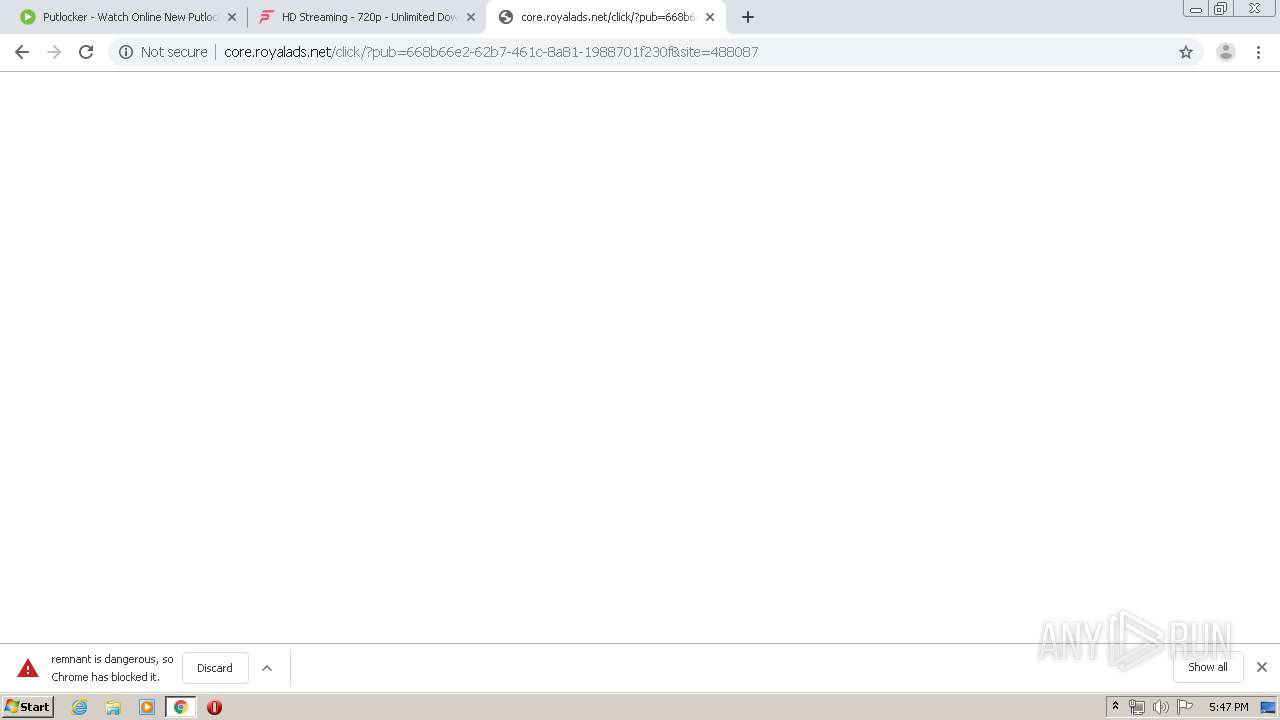The width and height of the screenshot is (1280, 720).
Task: Show hidden system tray icons
Action: 1115,707
